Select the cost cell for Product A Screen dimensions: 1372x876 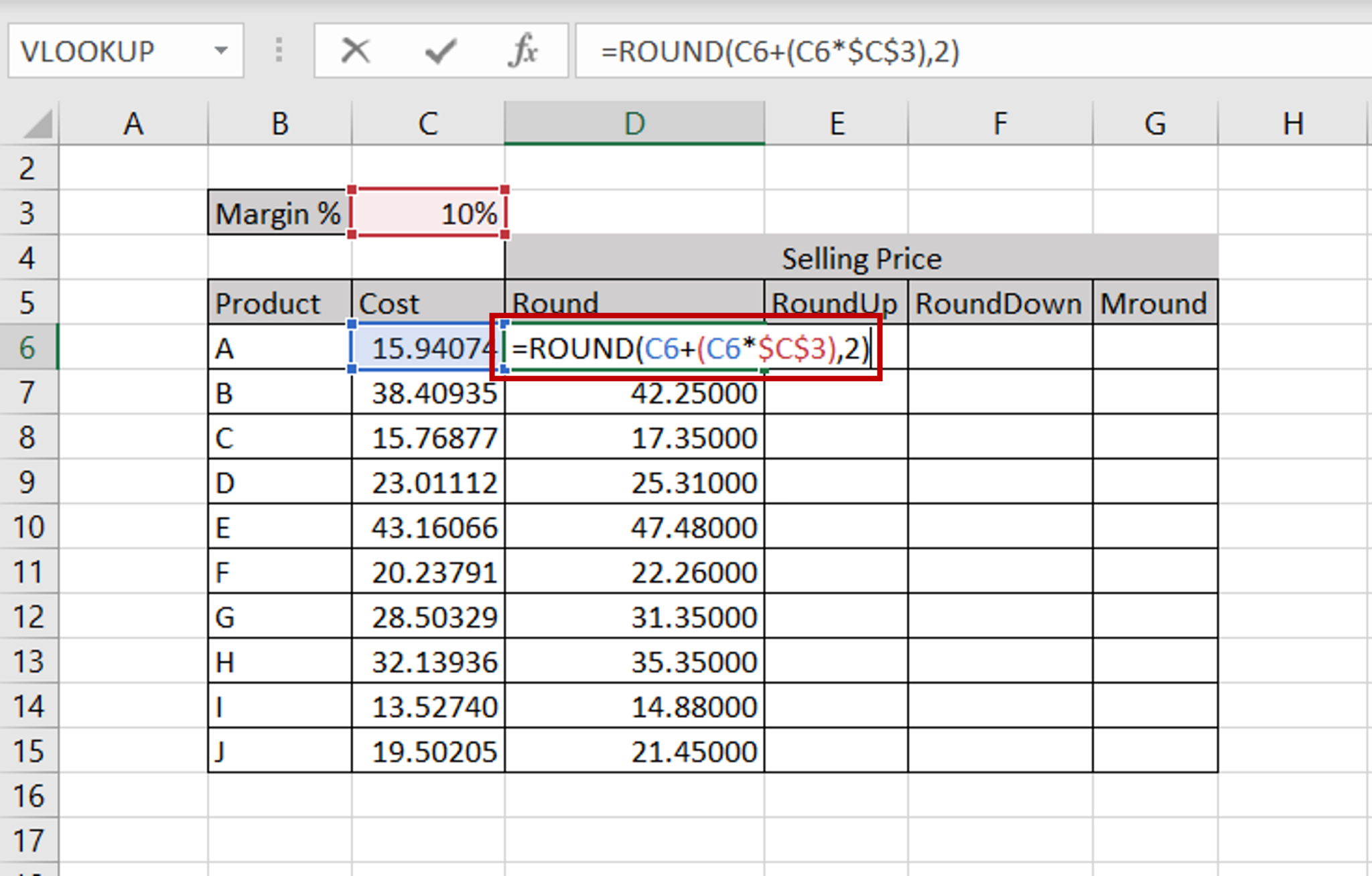tap(427, 348)
